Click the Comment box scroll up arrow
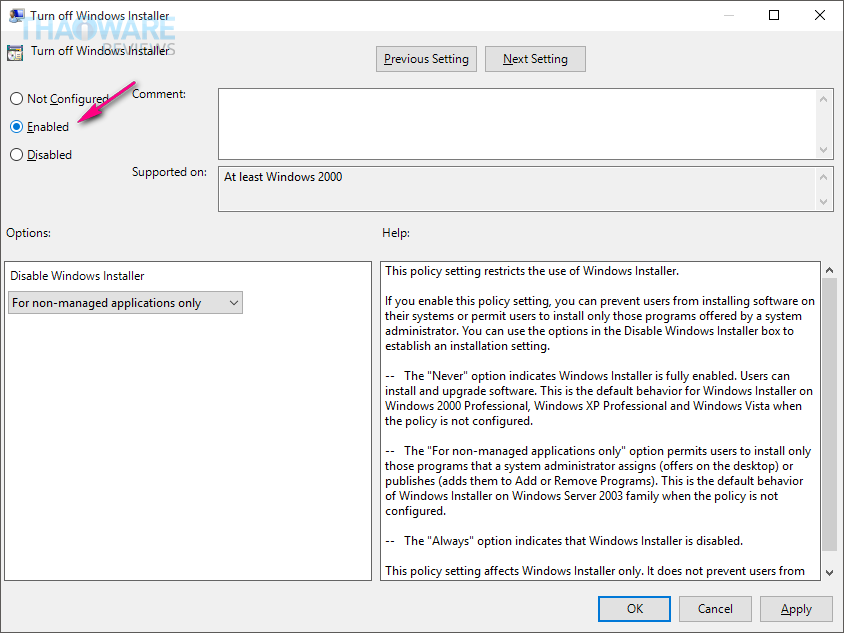The image size is (844, 633). [823, 99]
